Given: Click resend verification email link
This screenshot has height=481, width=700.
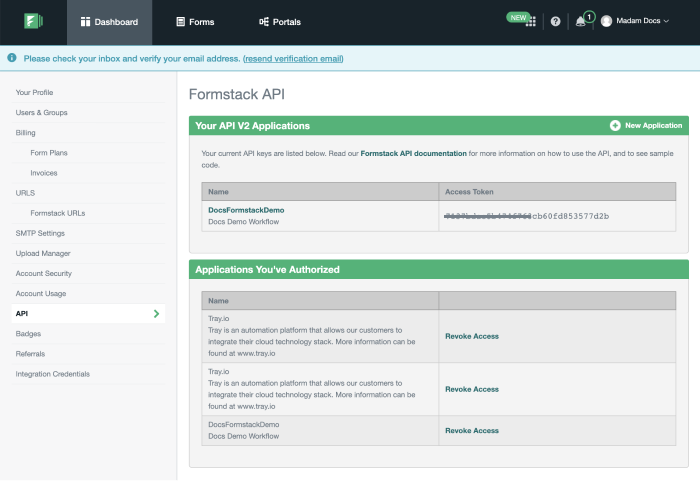Looking at the screenshot, I should (293, 59).
